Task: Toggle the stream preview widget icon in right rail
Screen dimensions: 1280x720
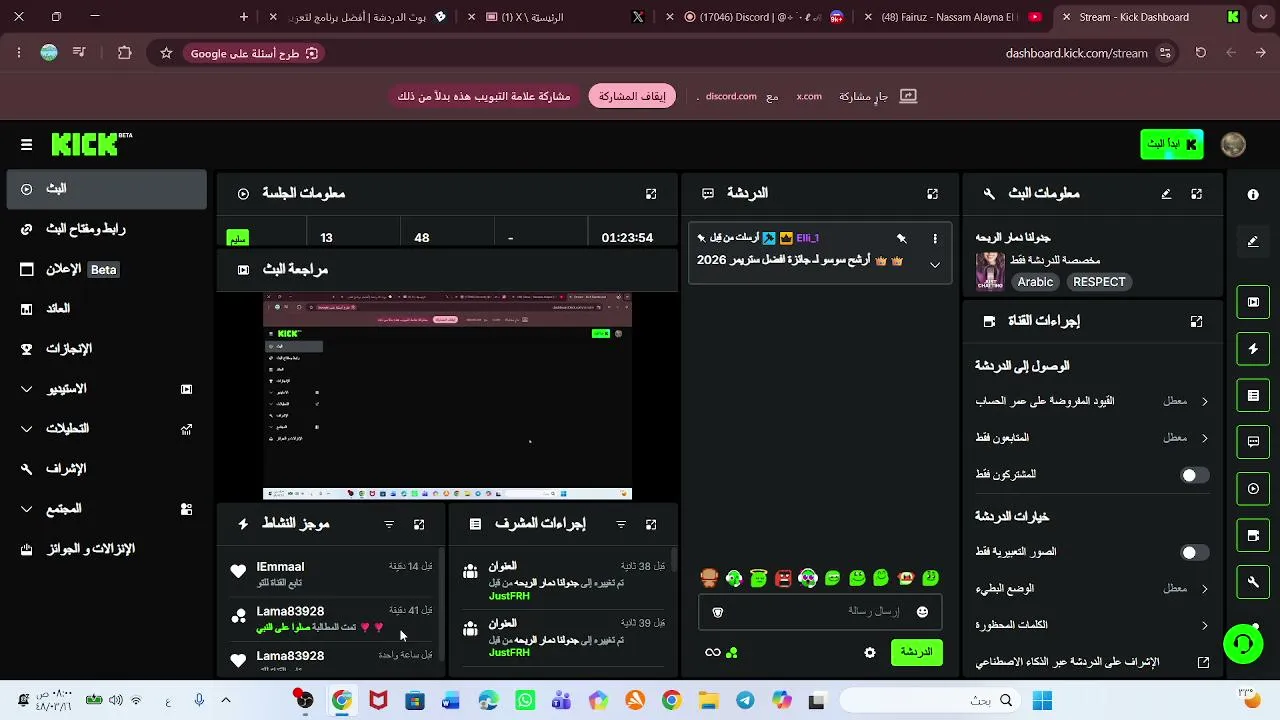Action: [x=1253, y=302]
